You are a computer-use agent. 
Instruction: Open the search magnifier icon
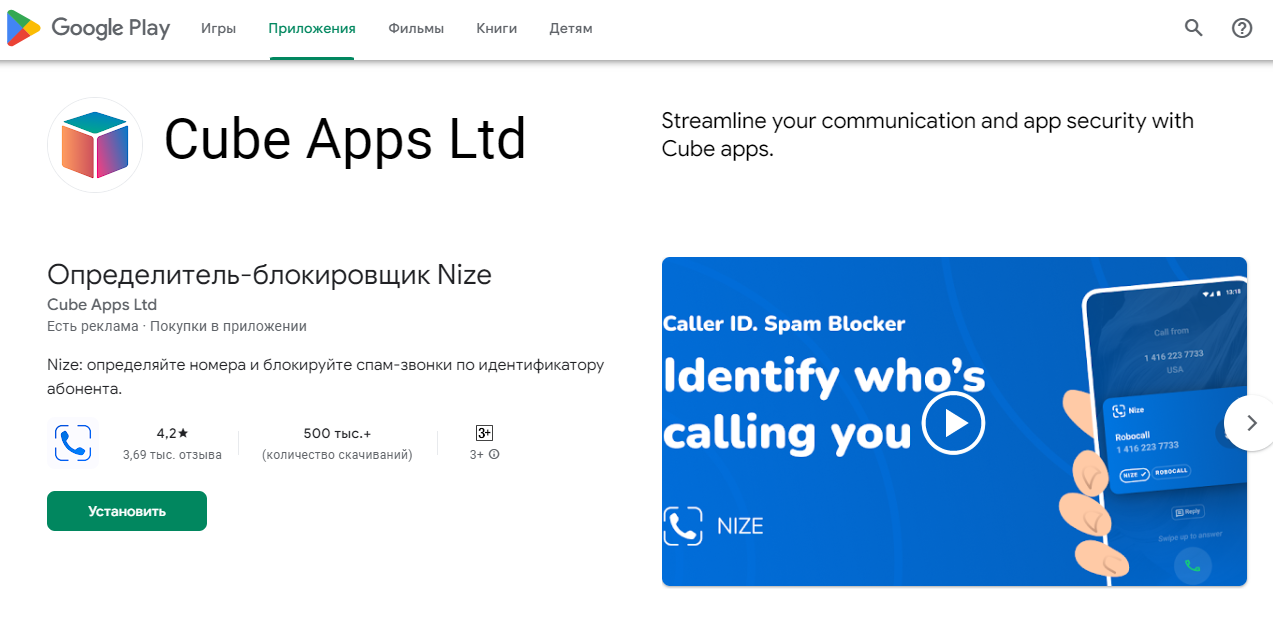pos(1193,28)
